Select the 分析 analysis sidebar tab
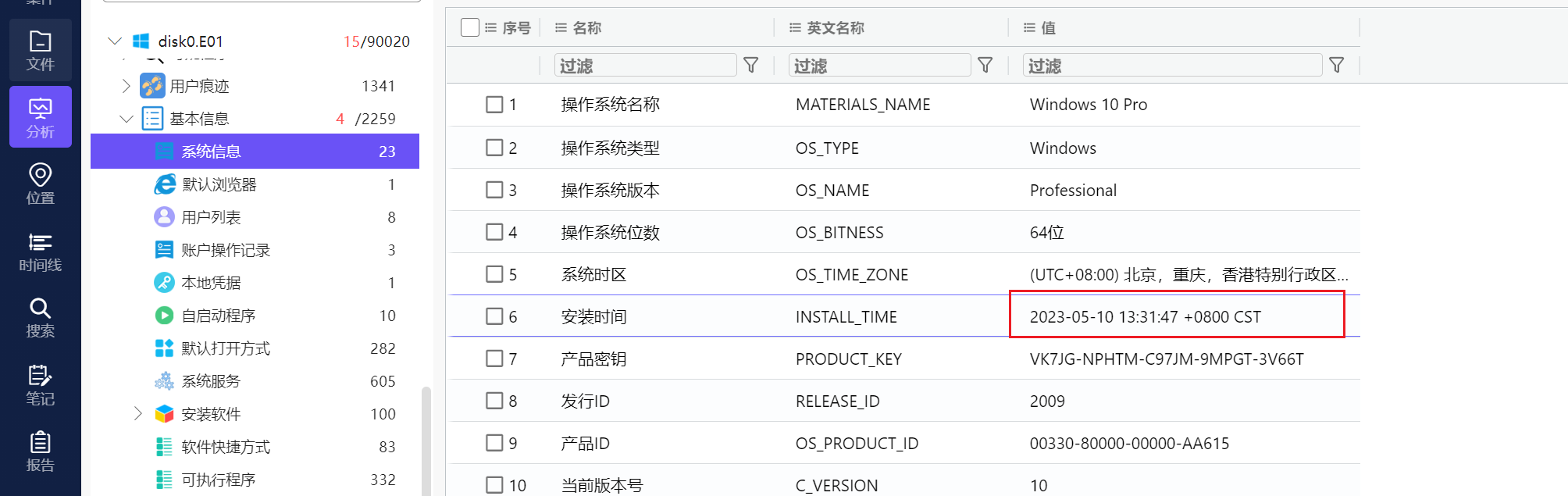 pos(40,117)
